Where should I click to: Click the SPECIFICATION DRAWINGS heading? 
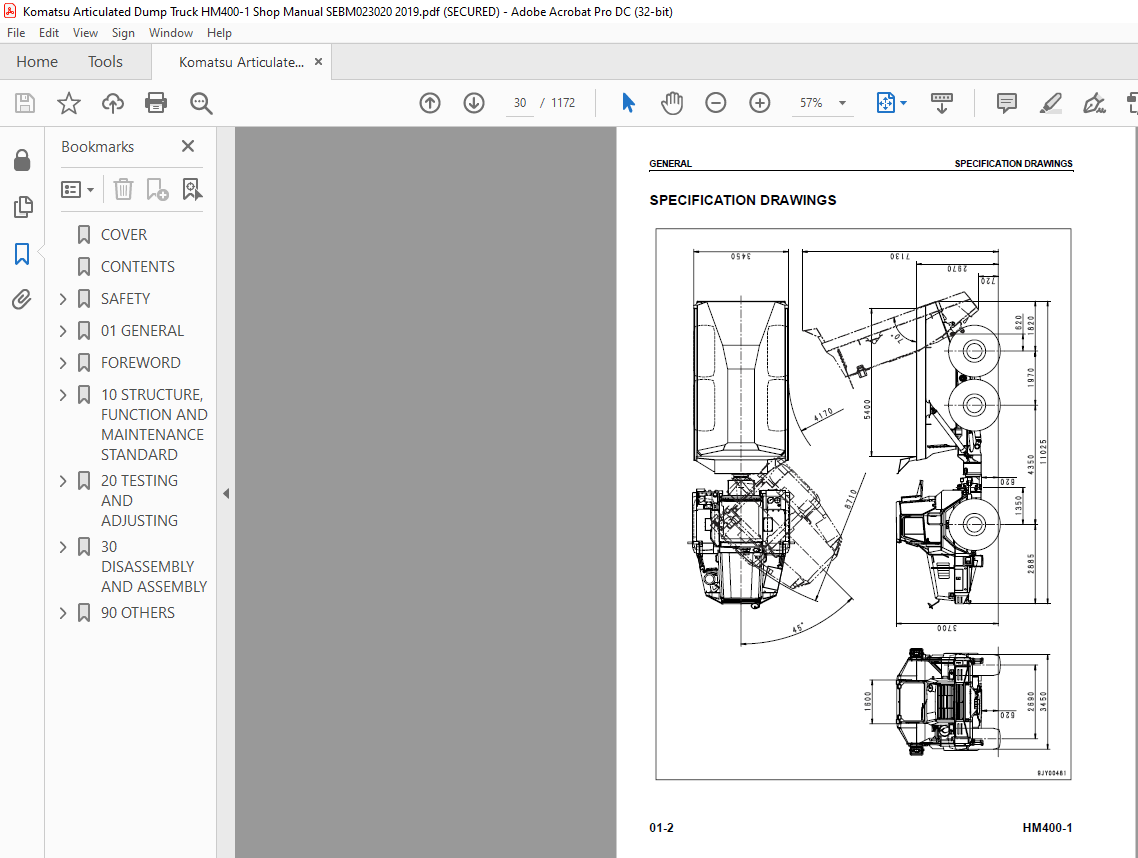point(742,200)
